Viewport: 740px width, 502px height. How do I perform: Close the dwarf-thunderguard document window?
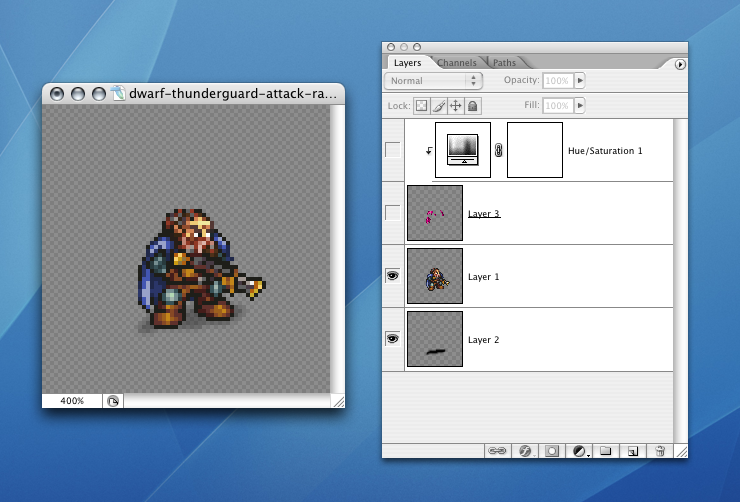pos(57,94)
